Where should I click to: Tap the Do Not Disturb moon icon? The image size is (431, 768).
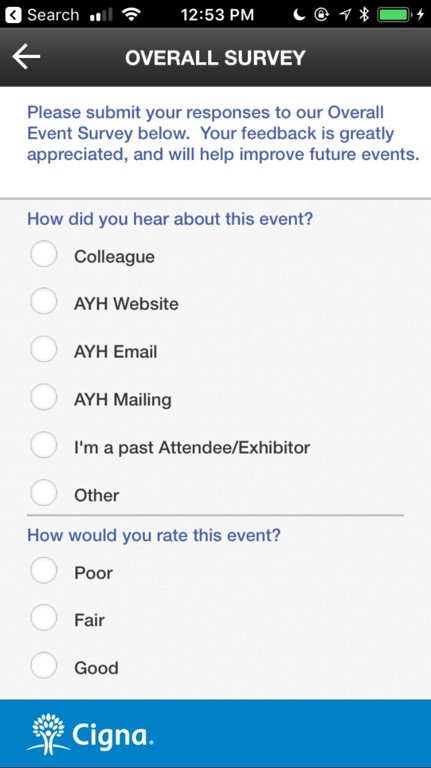[300, 15]
